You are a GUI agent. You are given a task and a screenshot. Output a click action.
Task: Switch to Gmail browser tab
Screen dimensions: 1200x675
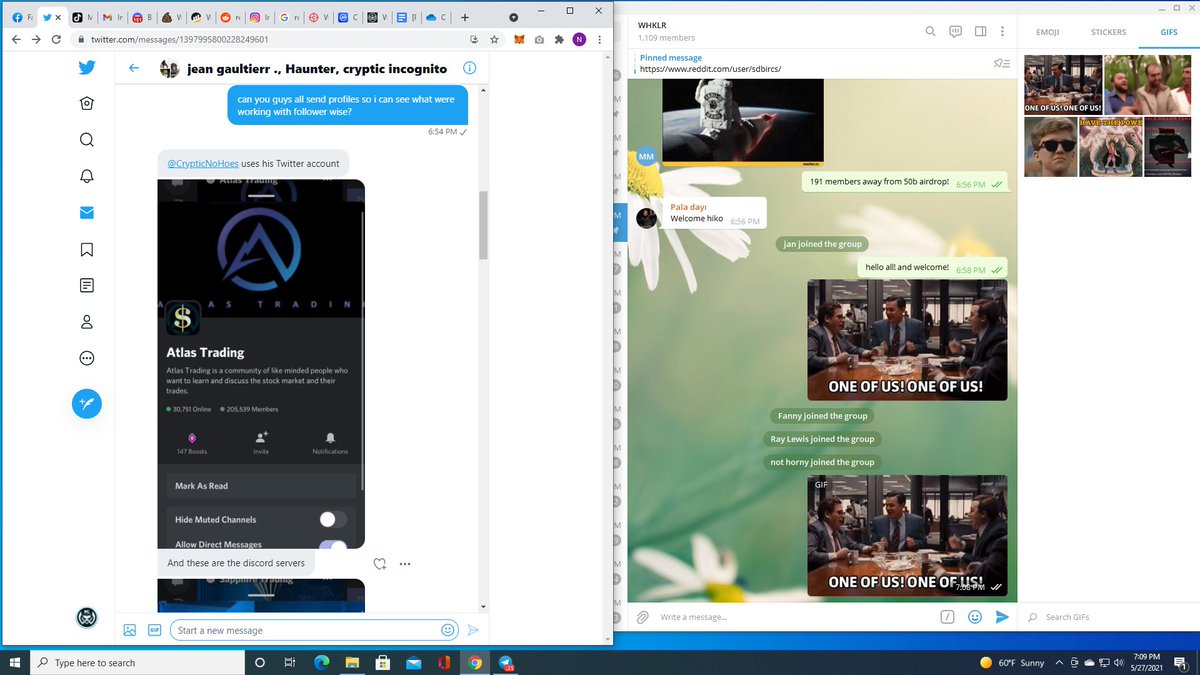(112, 17)
